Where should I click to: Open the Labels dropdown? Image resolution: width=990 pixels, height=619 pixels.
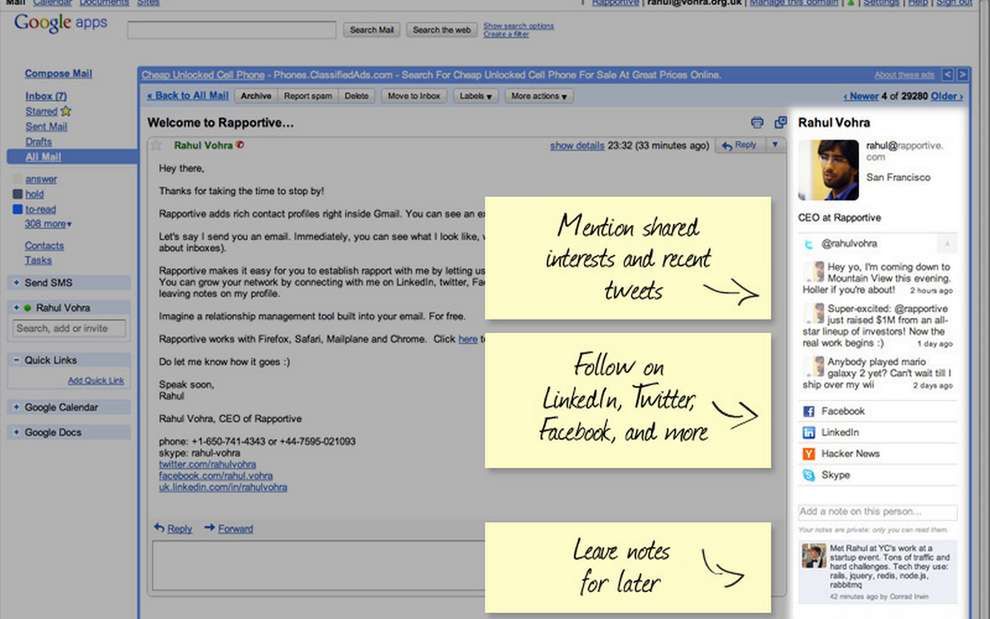click(475, 96)
